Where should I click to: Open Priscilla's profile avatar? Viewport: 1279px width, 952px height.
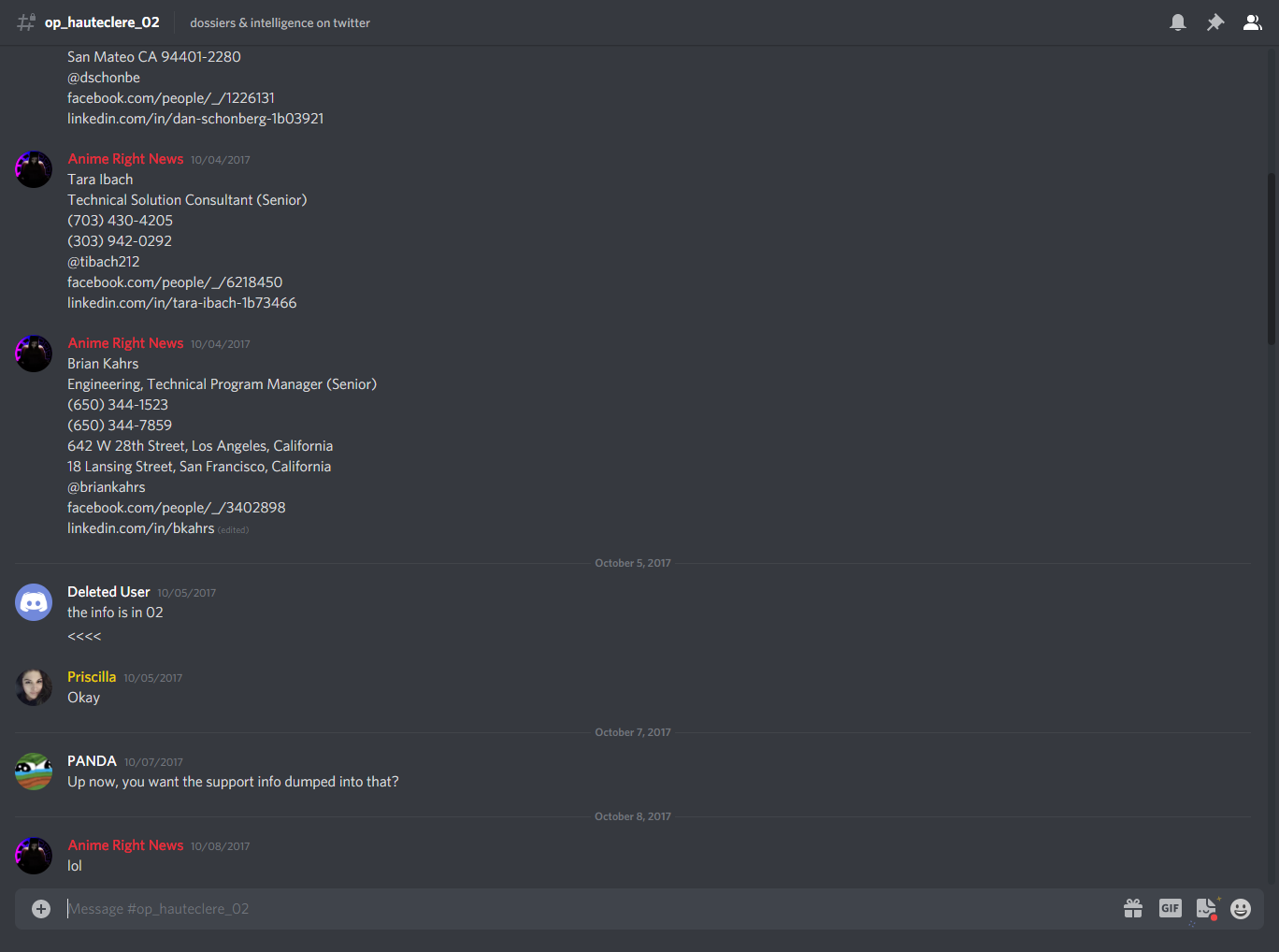pyautogui.click(x=34, y=687)
